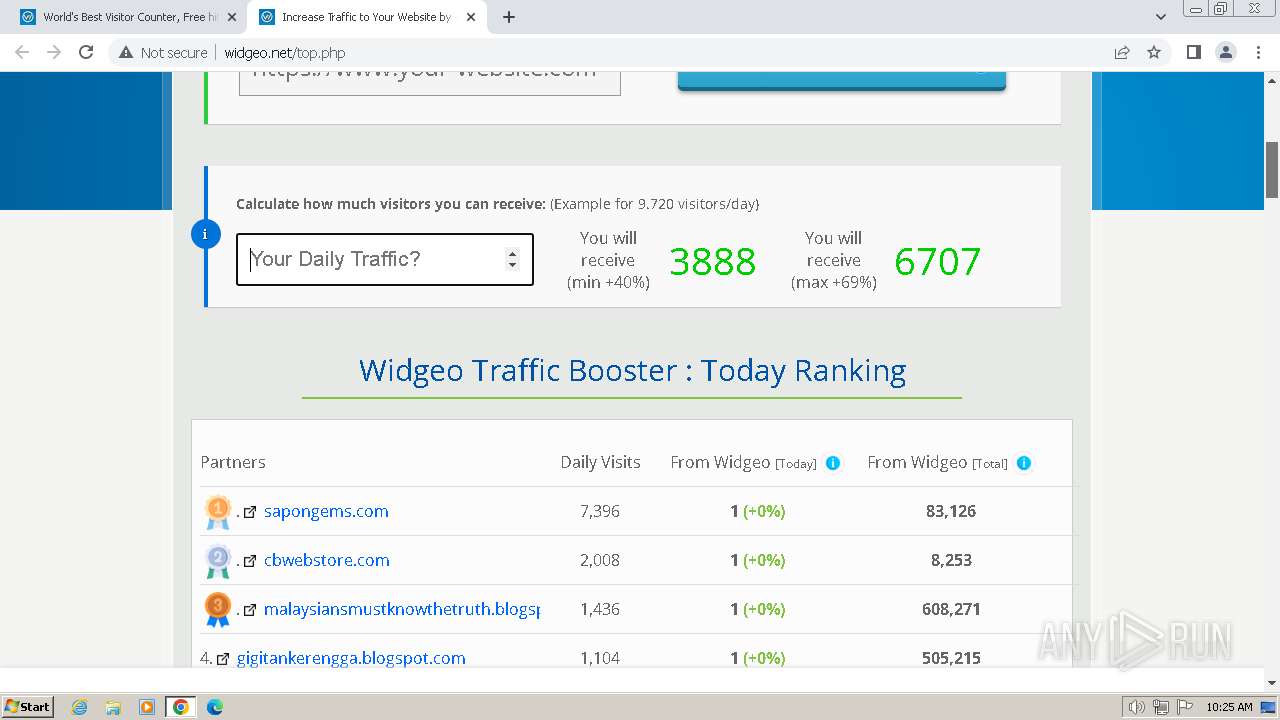Viewport: 1280px width, 720px height.
Task: Launch Microsoft Edge from the taskbar
Action: click(215, 707)
